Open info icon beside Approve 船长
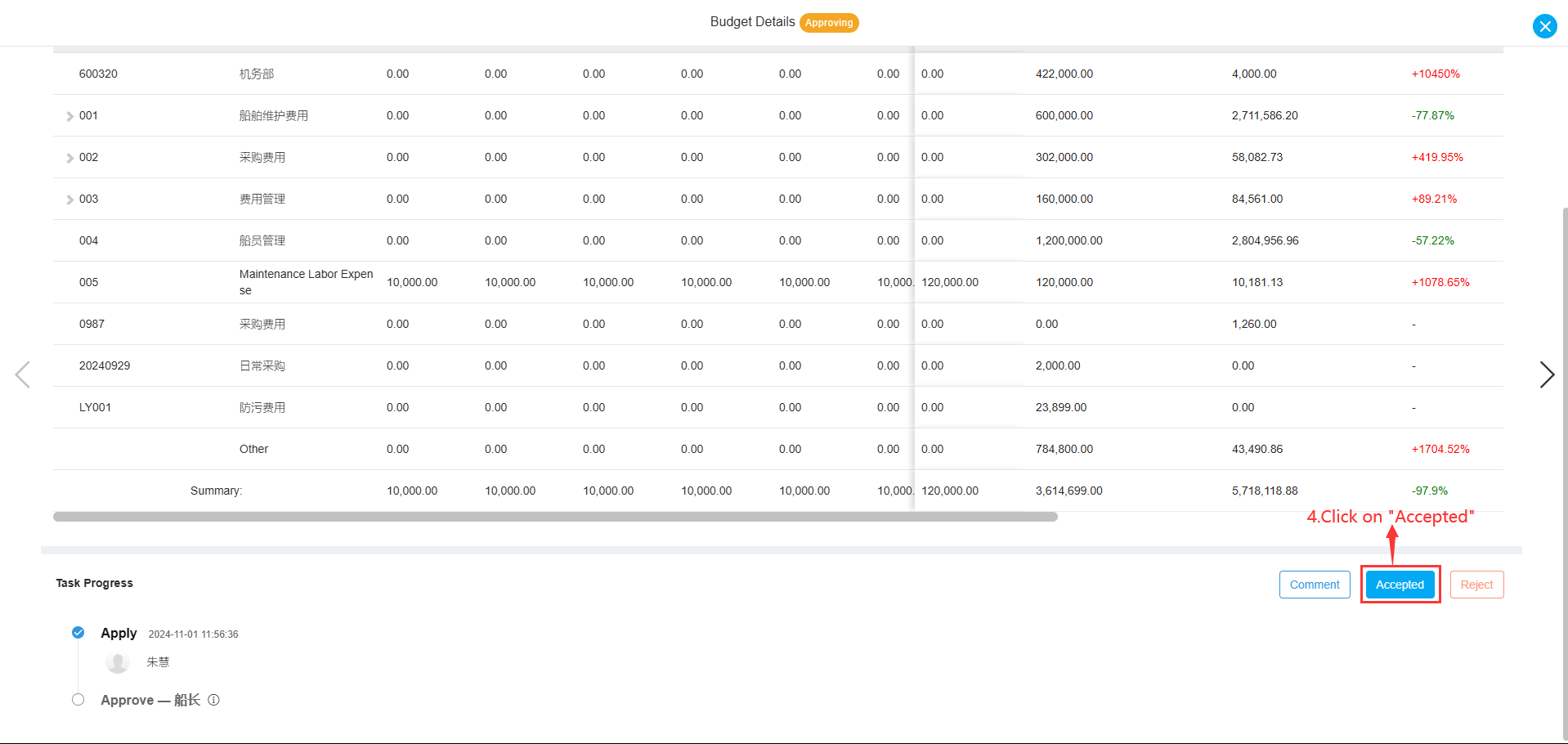This screenshot has width=1568, height=744. pos(213,700)
